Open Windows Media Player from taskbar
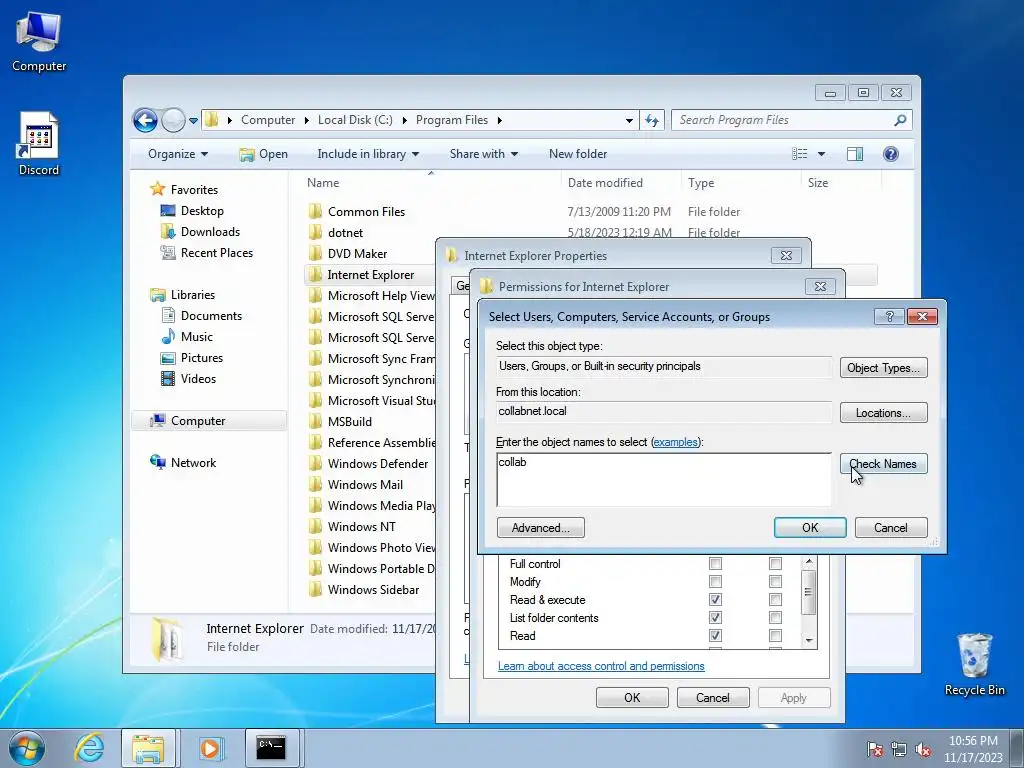Image resolution: width=1024 pixels, height=768 pixels. [x=210, y=748]
